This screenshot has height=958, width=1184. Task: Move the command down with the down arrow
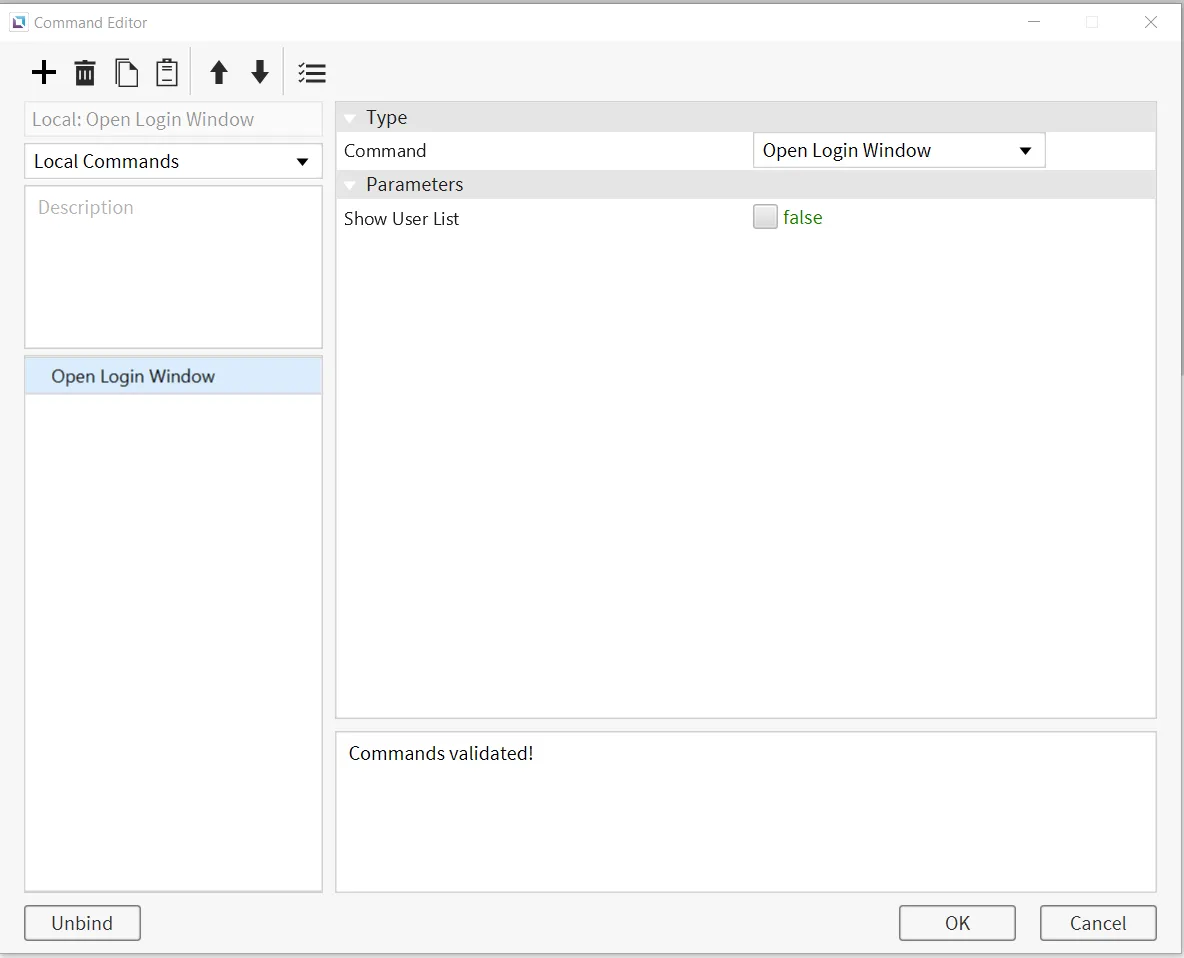260,73
